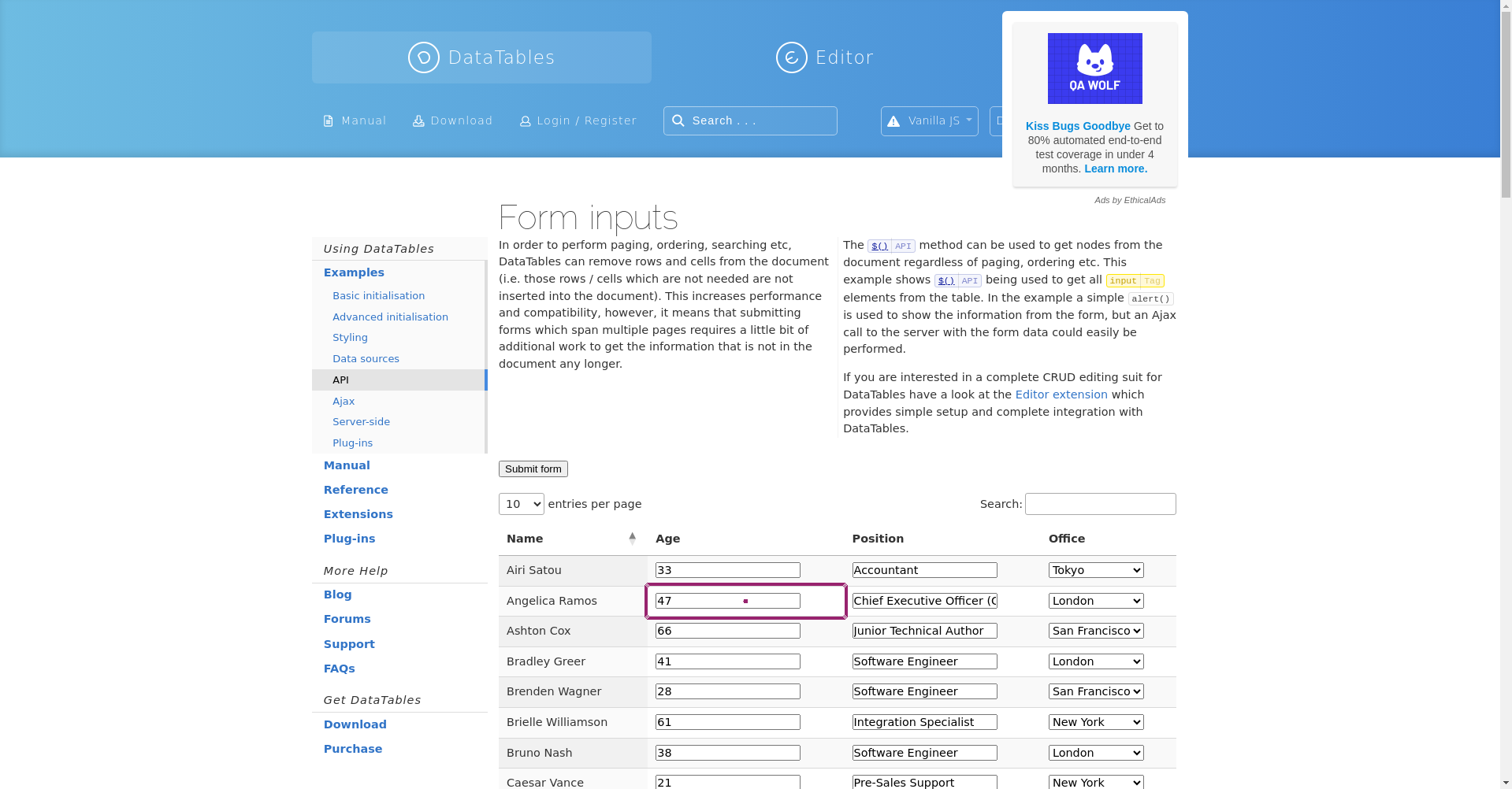
Task: Expand Airi Satou's Tokyo office dropdown
Action: point(1095,570)
